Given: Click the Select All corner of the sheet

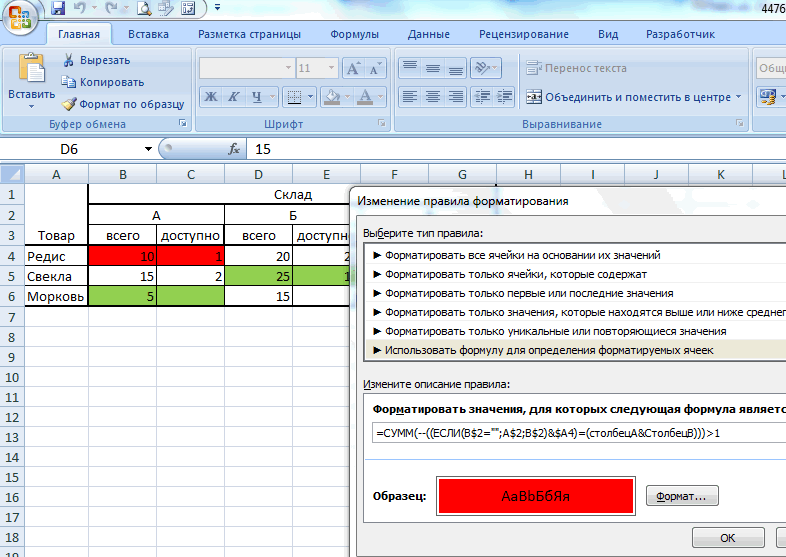Looking at the screenshot, I should (x=12, y=174).
